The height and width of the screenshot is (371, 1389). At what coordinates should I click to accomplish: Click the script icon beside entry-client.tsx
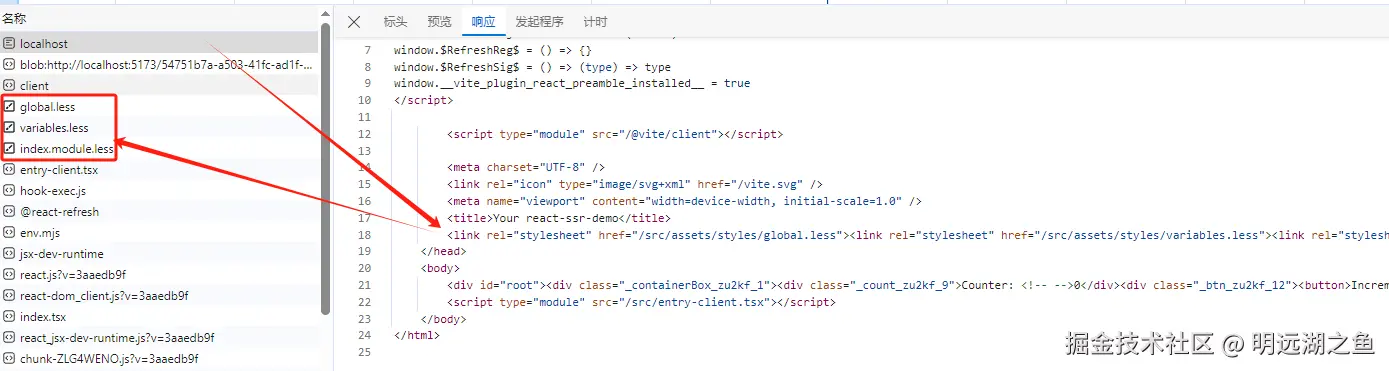(9, 170)
